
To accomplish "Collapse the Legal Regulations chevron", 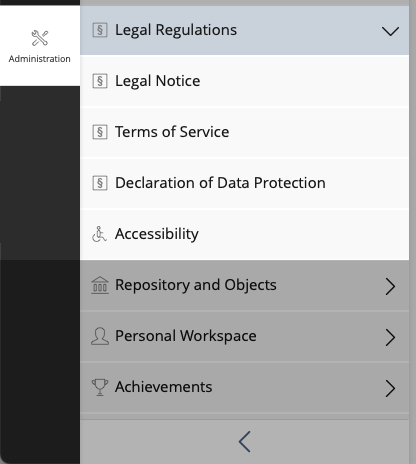I will point(390,31).
